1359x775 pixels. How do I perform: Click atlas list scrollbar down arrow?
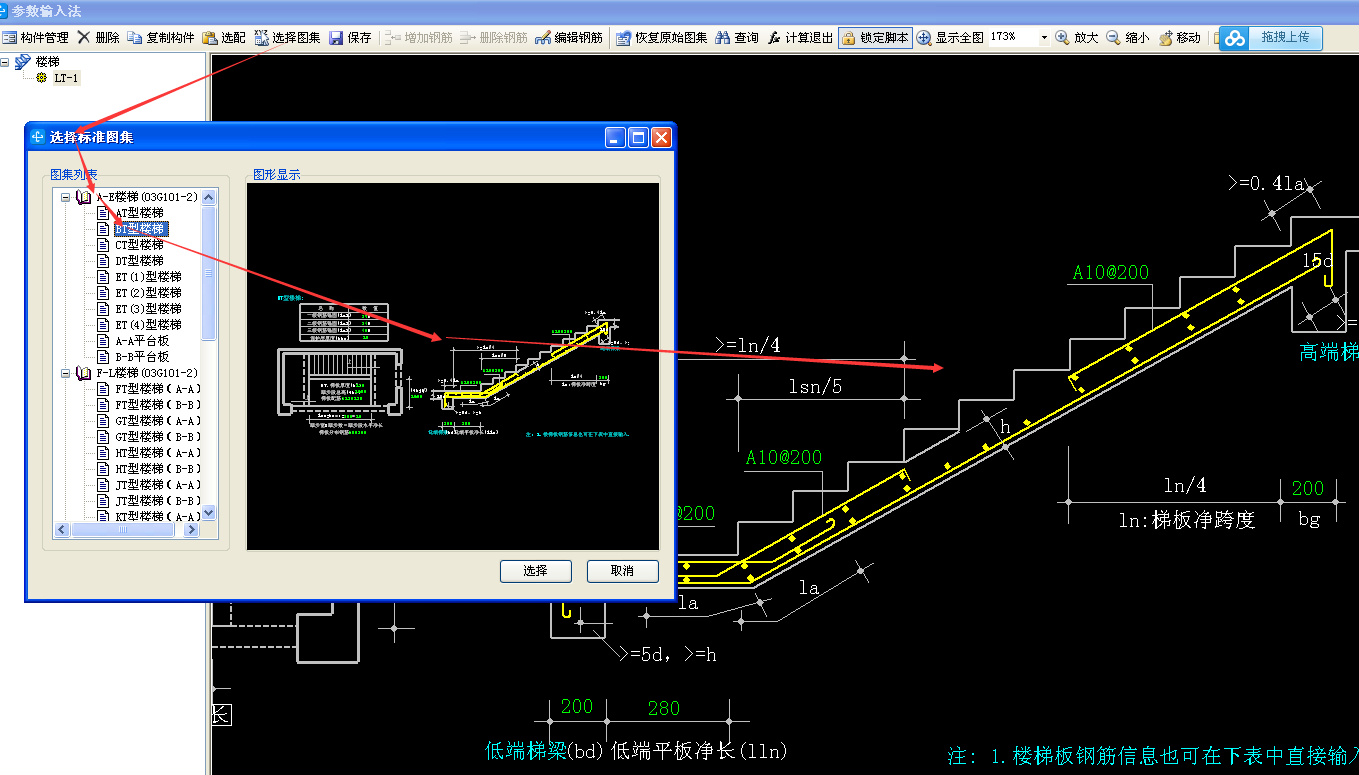tap(209, 513)
